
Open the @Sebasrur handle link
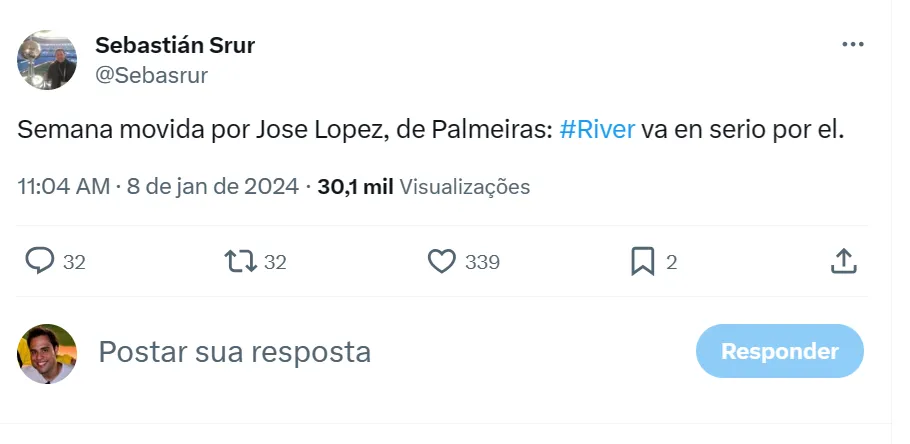tap(150, 75)
